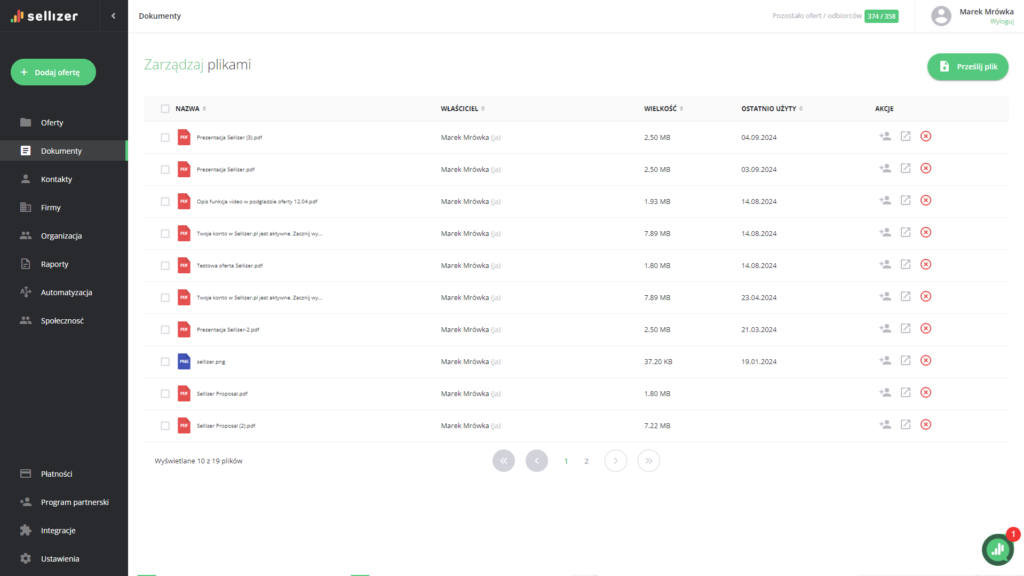
Task: Click the Prześlij plik button
Action: point(967,65)
